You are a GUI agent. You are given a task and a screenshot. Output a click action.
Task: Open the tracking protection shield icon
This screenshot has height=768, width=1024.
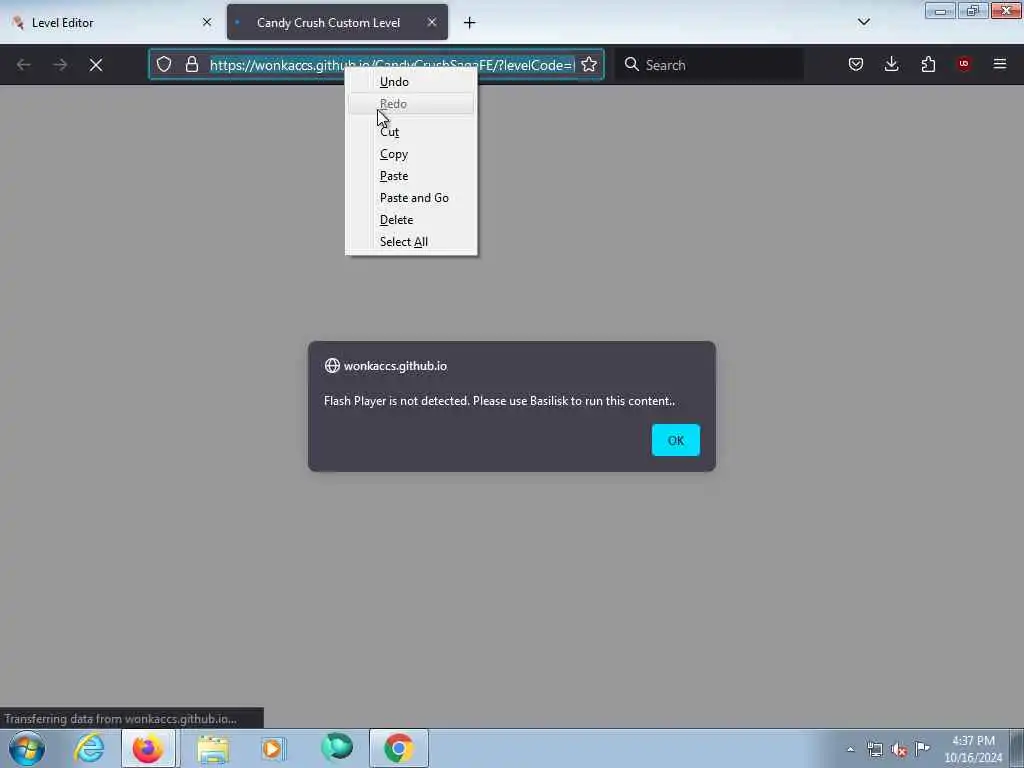[x=164, y=64]
